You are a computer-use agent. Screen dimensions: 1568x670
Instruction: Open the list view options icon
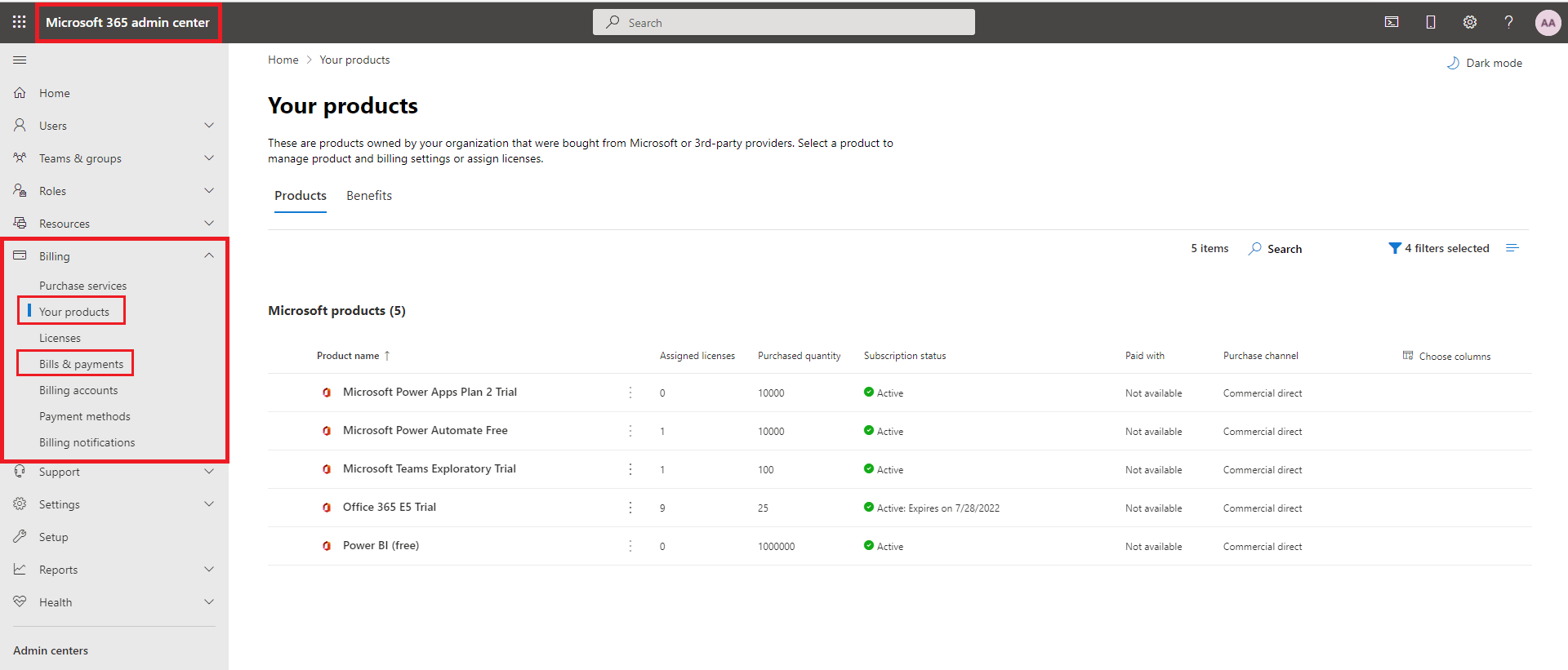click(1512, 248)
